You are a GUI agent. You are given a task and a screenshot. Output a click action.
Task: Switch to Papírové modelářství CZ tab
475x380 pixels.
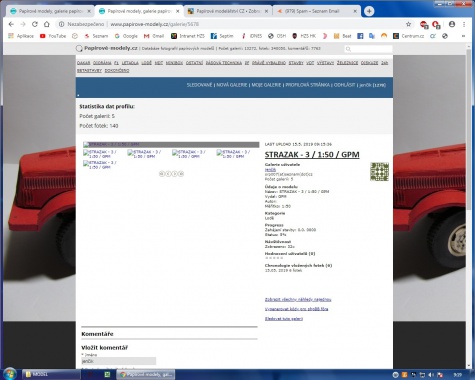point(228,11)
